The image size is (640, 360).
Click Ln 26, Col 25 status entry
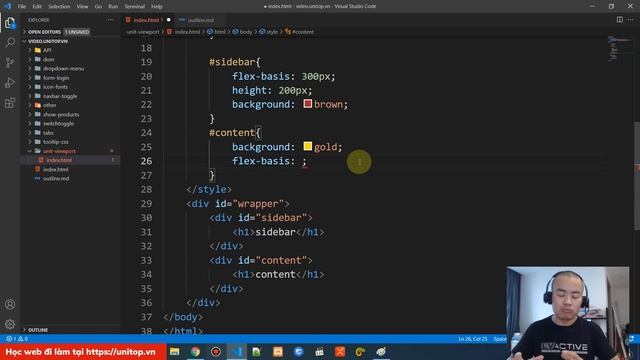[x=473, y=339]
